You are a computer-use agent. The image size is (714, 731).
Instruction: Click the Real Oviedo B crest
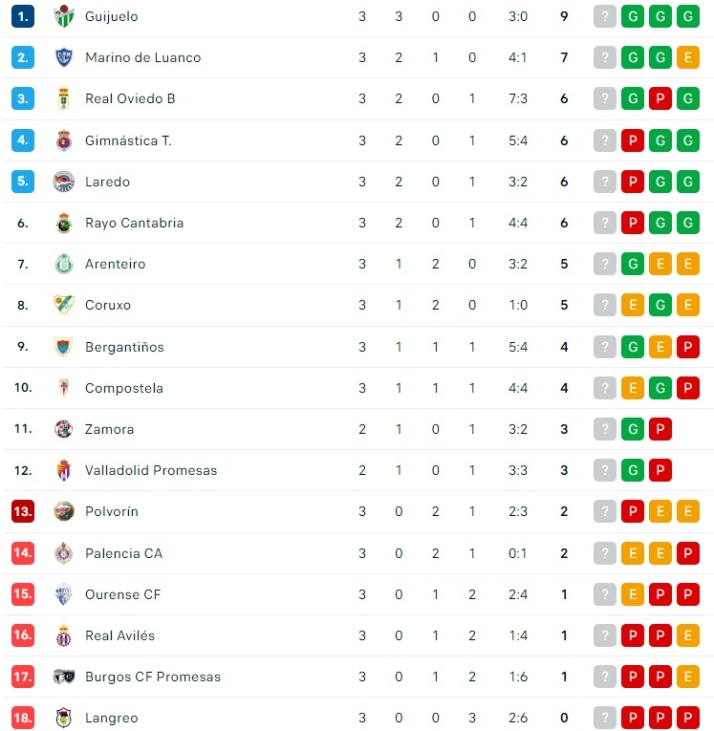coord(64,99)
